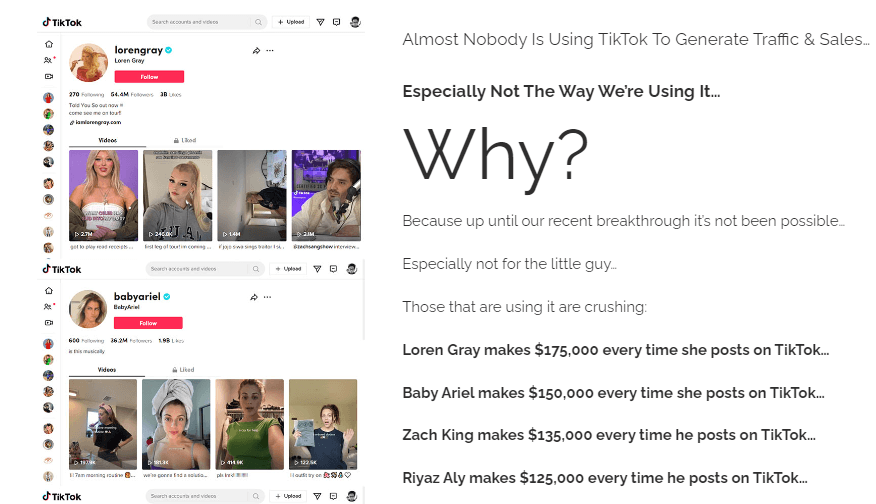Click the TikTok logo directly above babyariel's profile
Viewport: 876px width, 504px height.
point(62,269)
